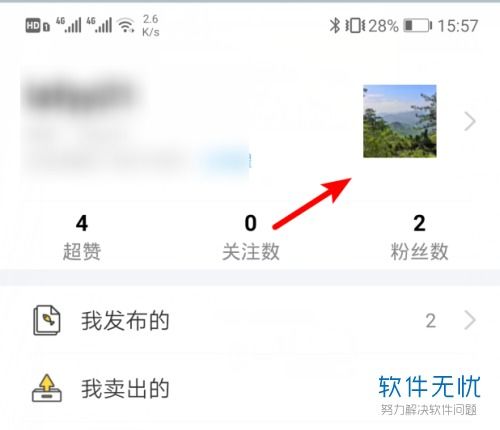The height and width of the screenshot is (430, 500).
Task: Tap the Wi-Fi signal icon
Action: (x=126, y=25)
